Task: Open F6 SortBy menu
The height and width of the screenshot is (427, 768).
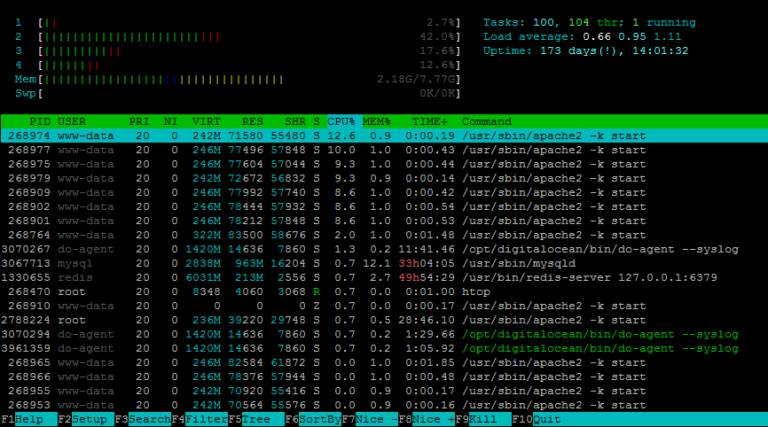Action: tap(312, 420)
